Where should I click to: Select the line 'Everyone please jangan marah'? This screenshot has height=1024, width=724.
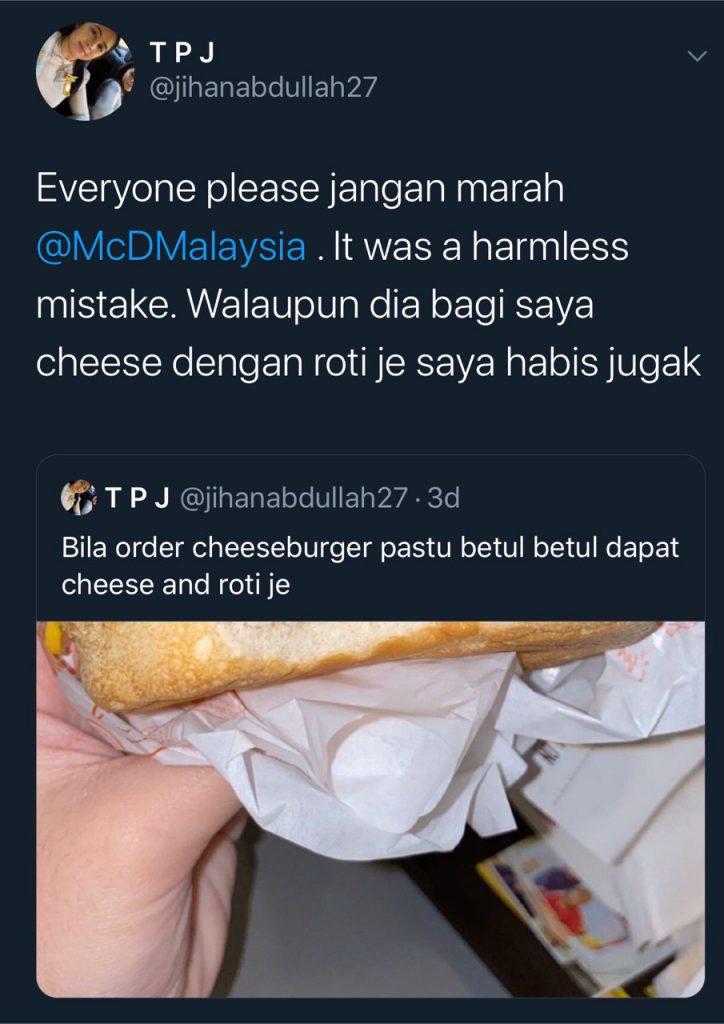(x=300, y=190)
